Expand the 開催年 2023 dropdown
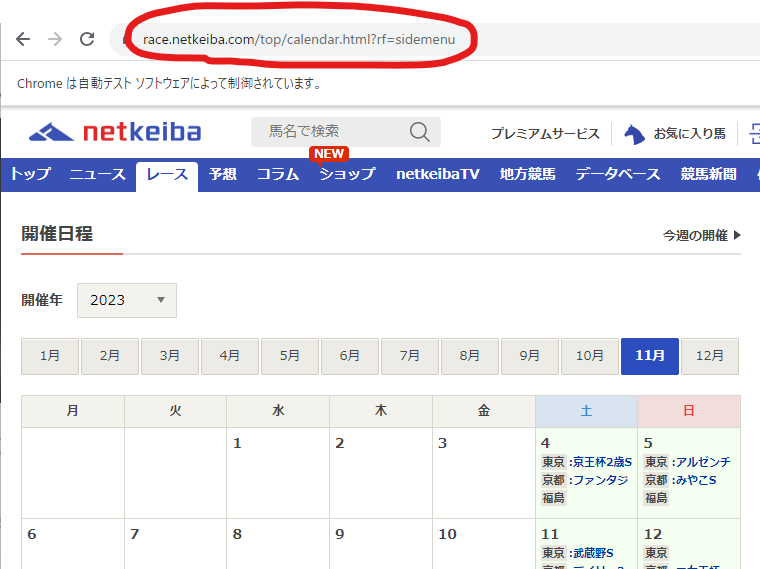The image size is (760, 569). 127,300
